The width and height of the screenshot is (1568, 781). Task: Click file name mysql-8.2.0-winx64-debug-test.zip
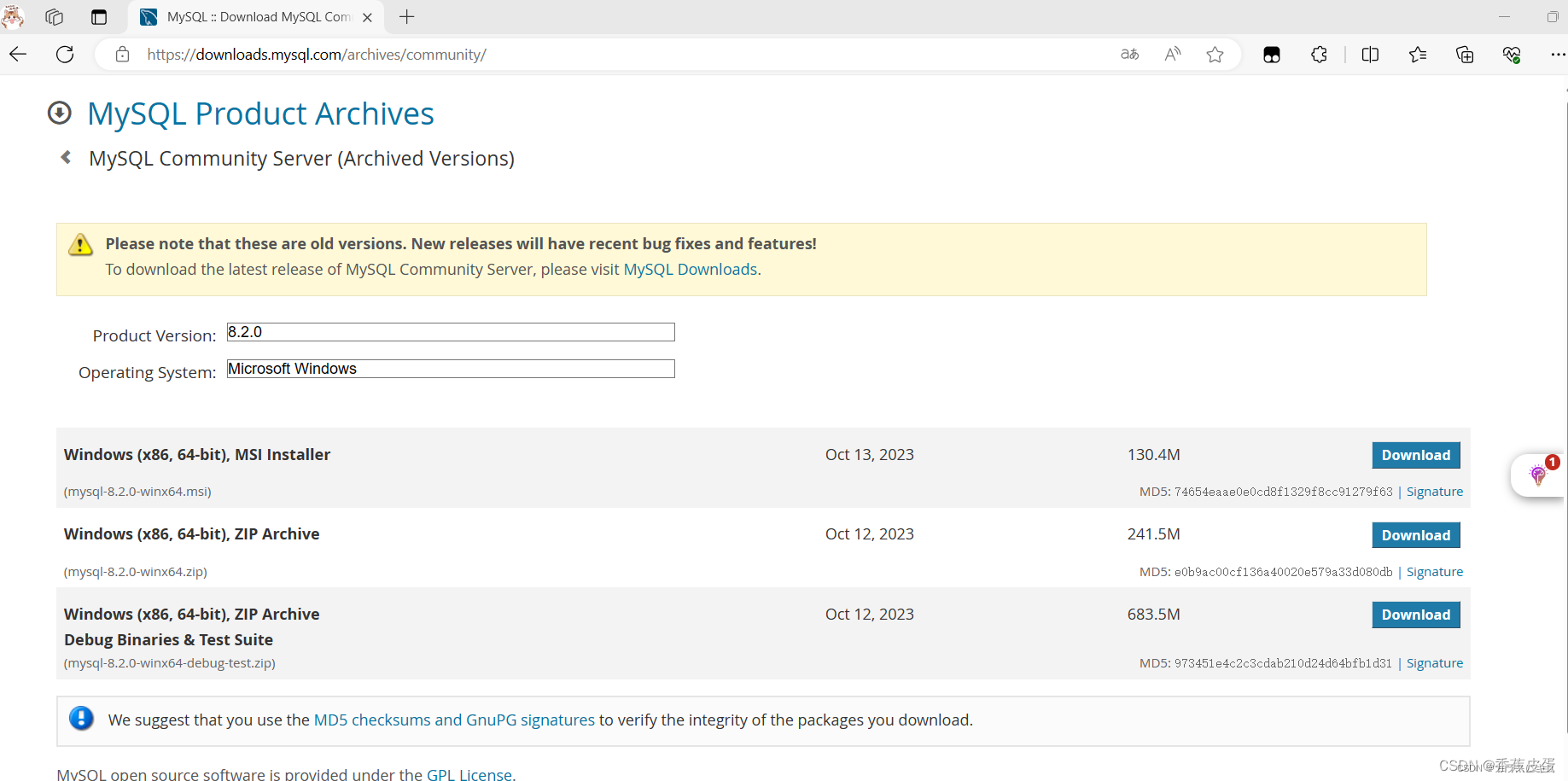170,663
